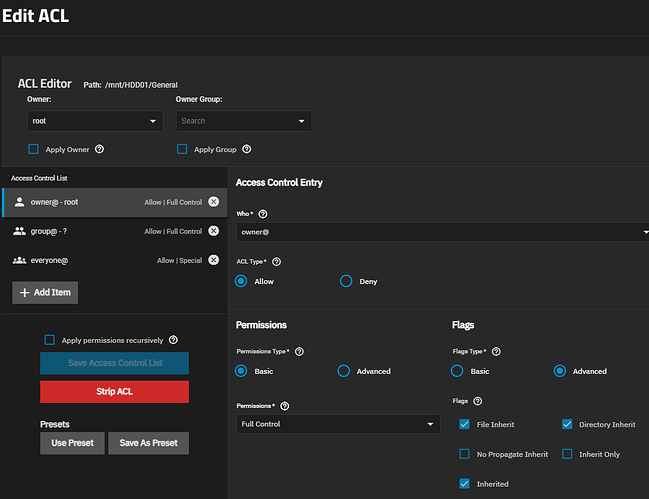
Task: Open help tooltip for Apply Group
Action: [x=247, y=149]
